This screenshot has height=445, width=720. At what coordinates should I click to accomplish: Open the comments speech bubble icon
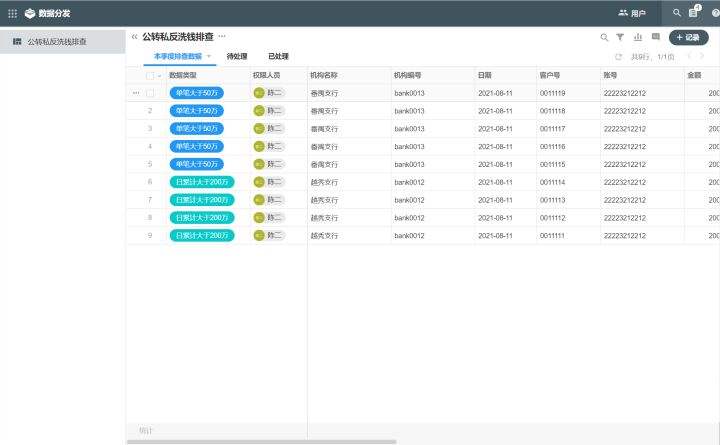(x=656, y=37)
